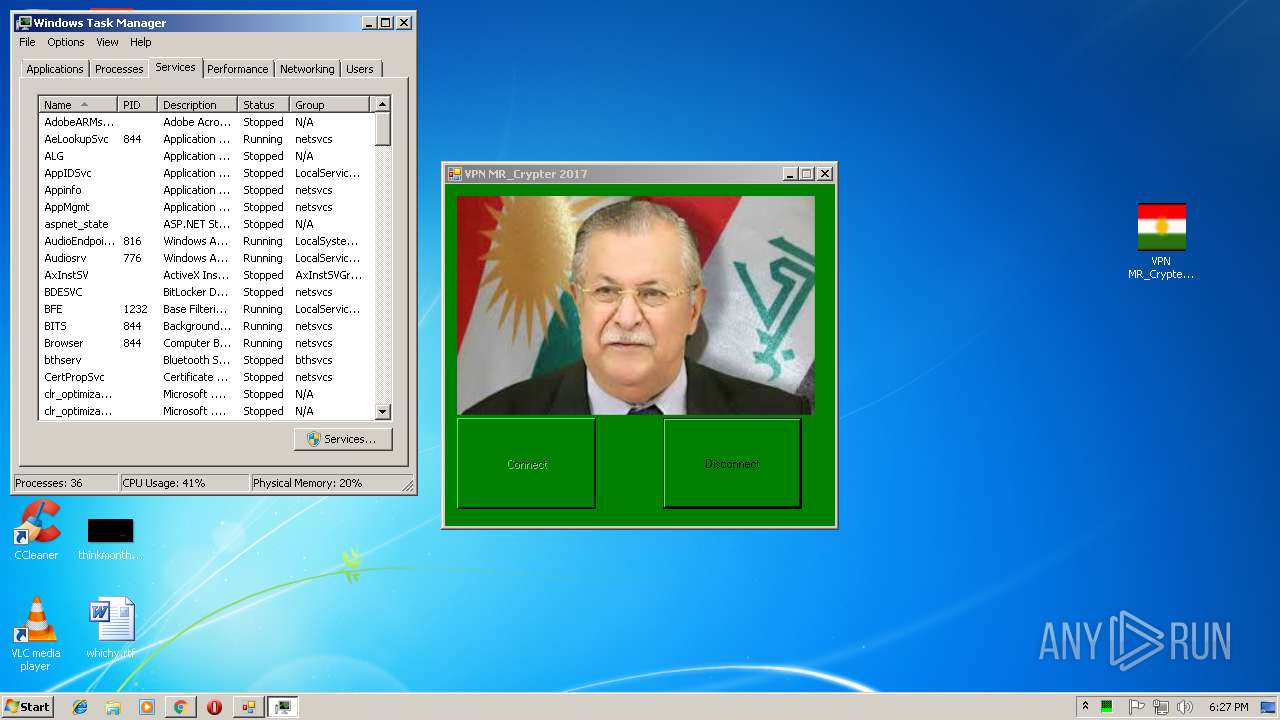Screen dimensions: 1280x720
Task: Show hidden tray icons arrow
Action: click(x=1085, y=706)
